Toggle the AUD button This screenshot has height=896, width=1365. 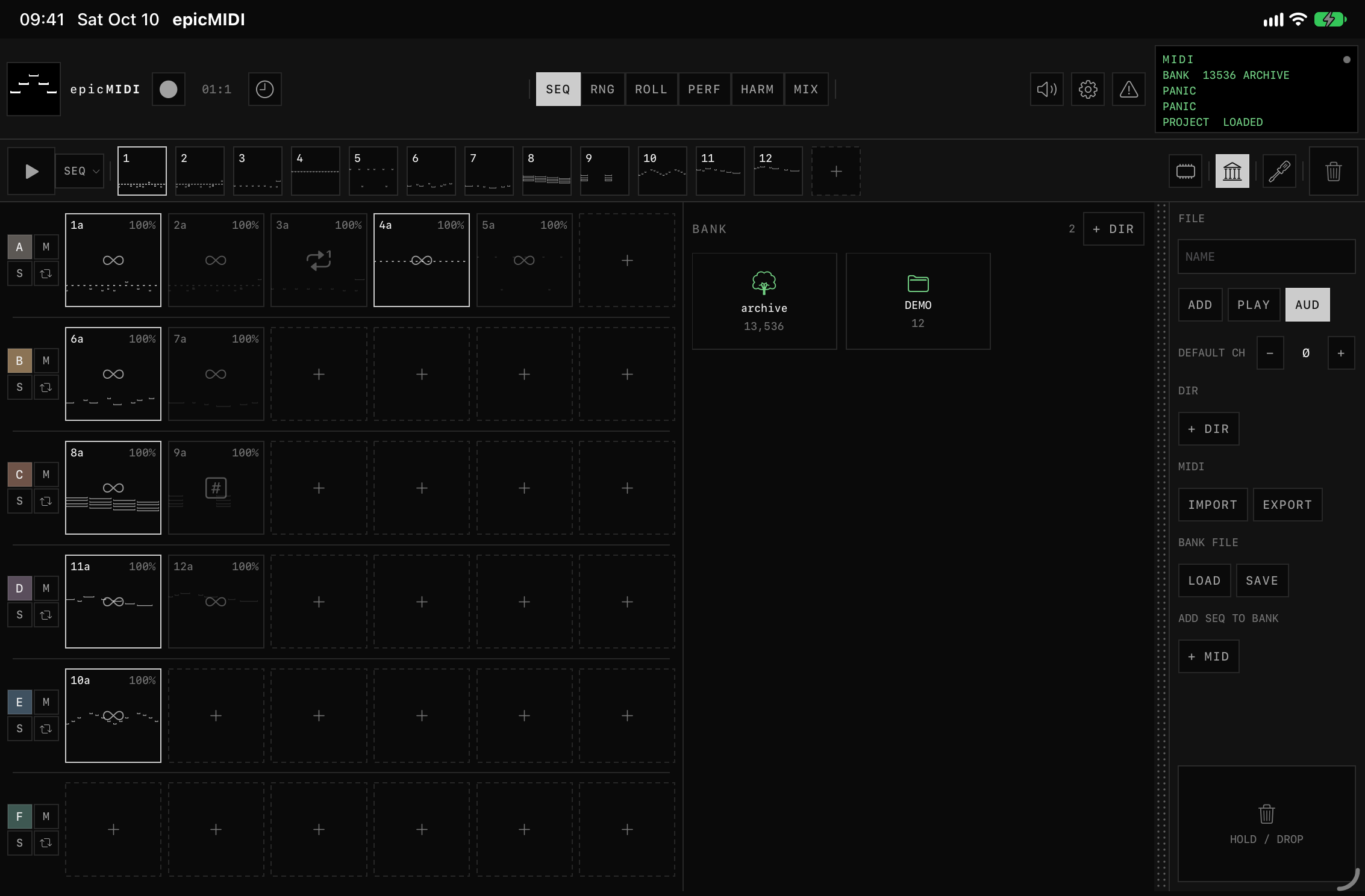tap(1308, 305)
